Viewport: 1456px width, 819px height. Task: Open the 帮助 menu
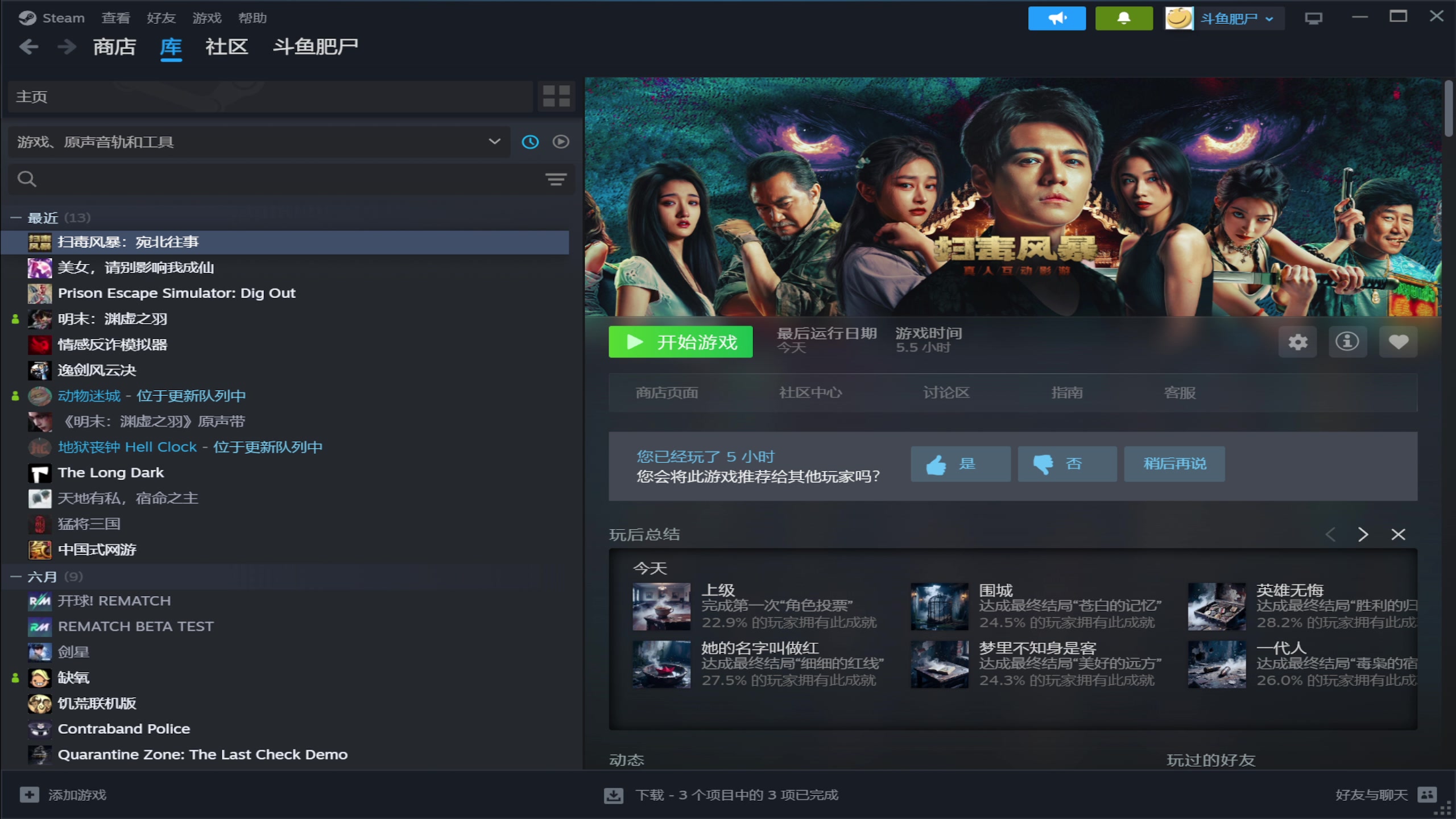click(x=252, y=18)
